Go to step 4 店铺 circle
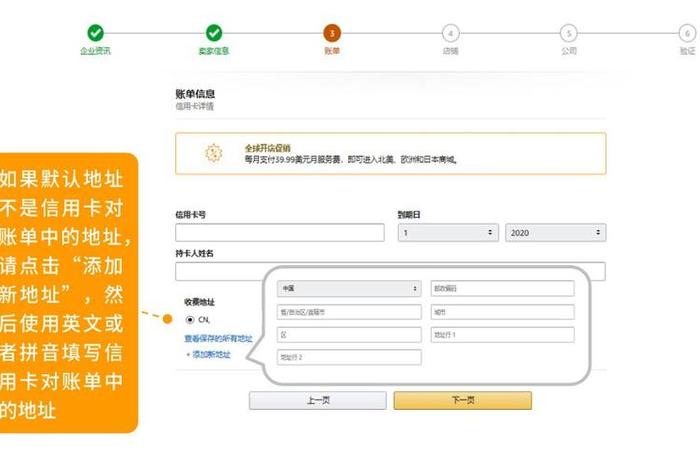 450,33
